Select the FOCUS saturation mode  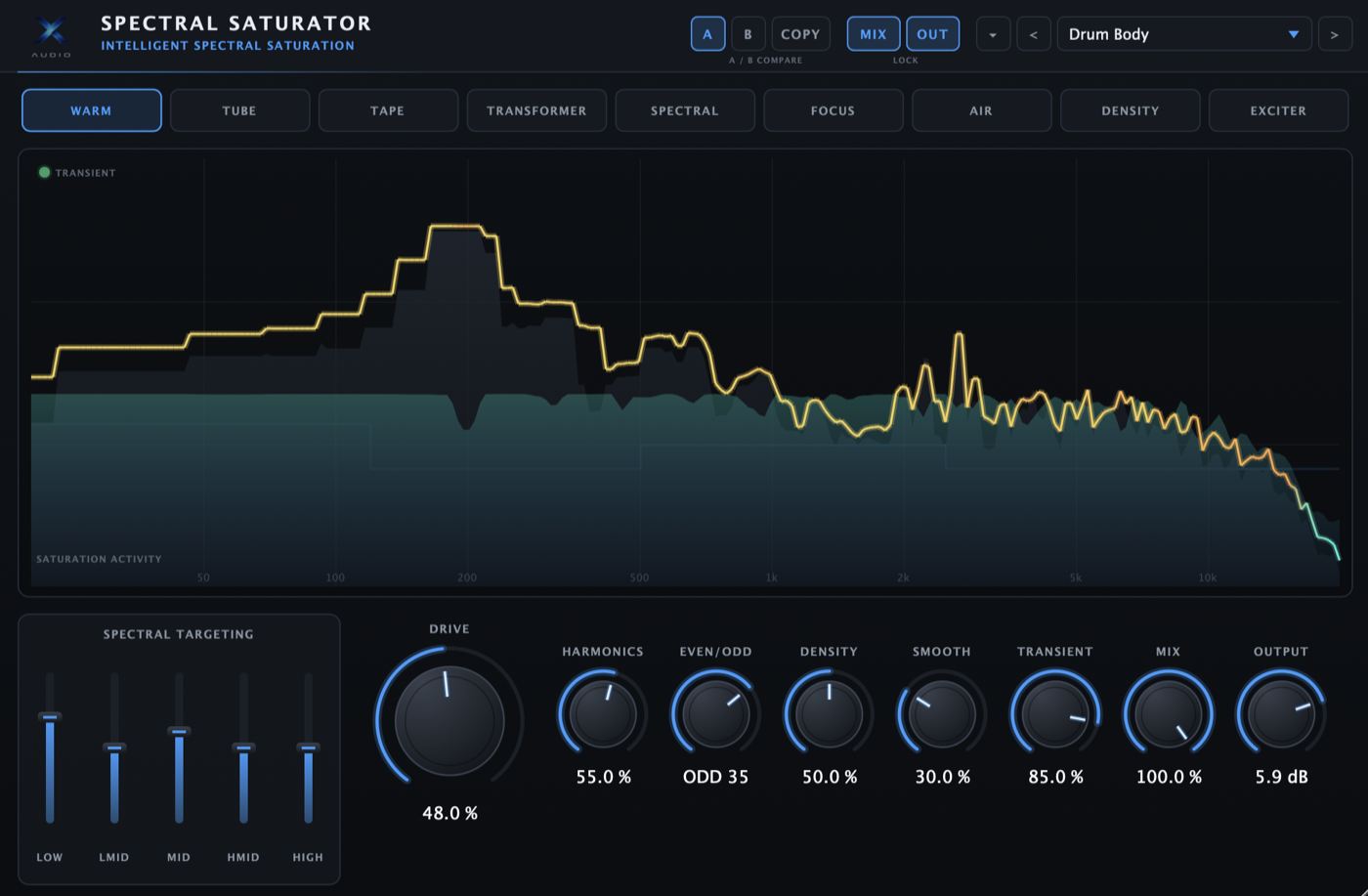(833, 110)
